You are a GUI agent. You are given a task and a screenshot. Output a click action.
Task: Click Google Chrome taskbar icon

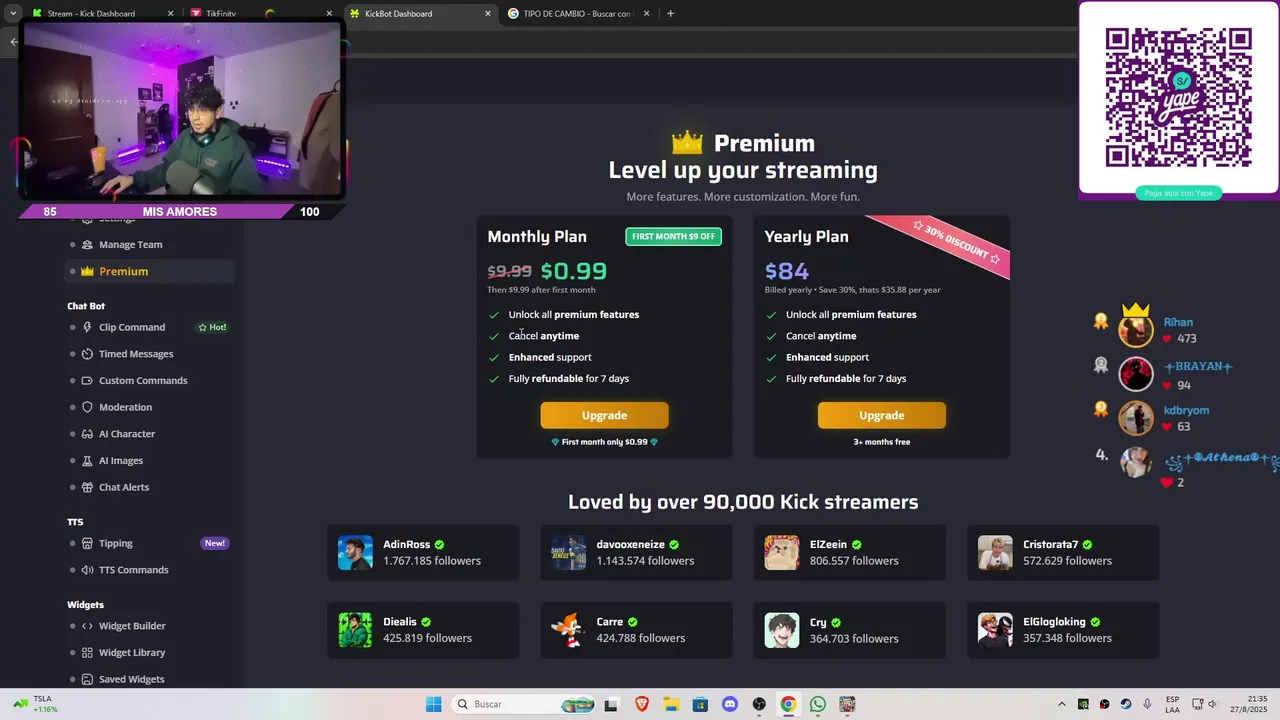click(788, 704)
